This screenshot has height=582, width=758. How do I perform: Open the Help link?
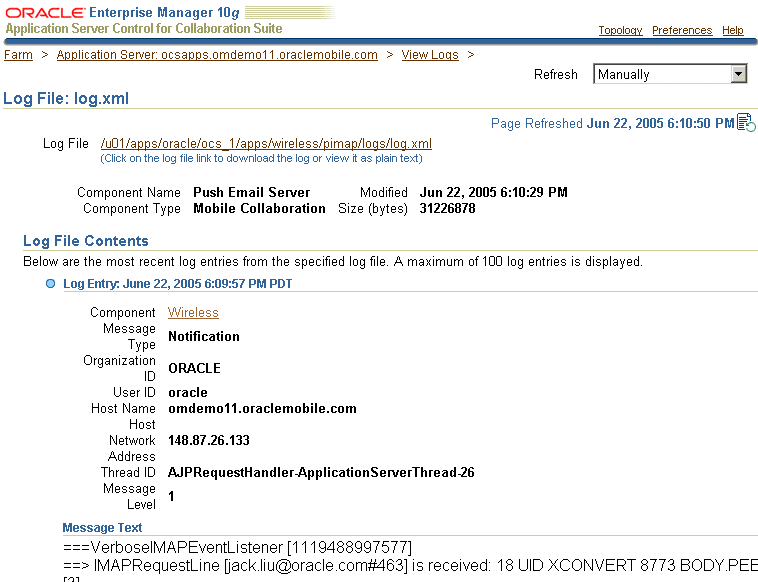pyautogui.click(x=733, y=30)
